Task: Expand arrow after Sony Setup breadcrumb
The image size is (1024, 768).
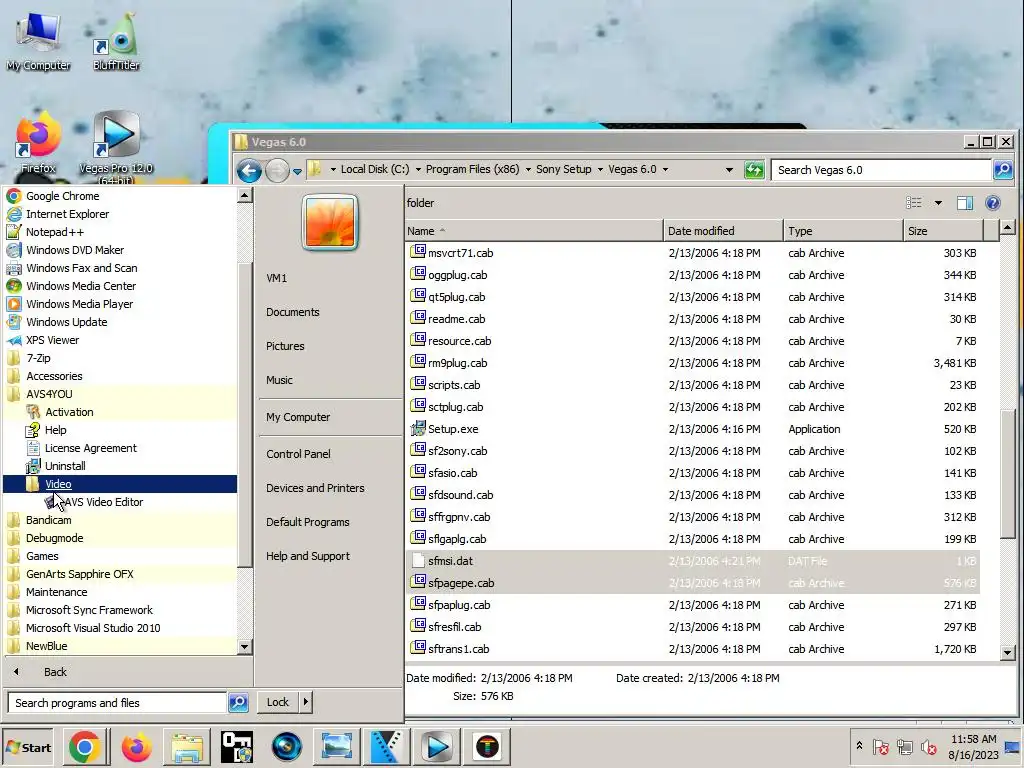Action: coord(600,170)
